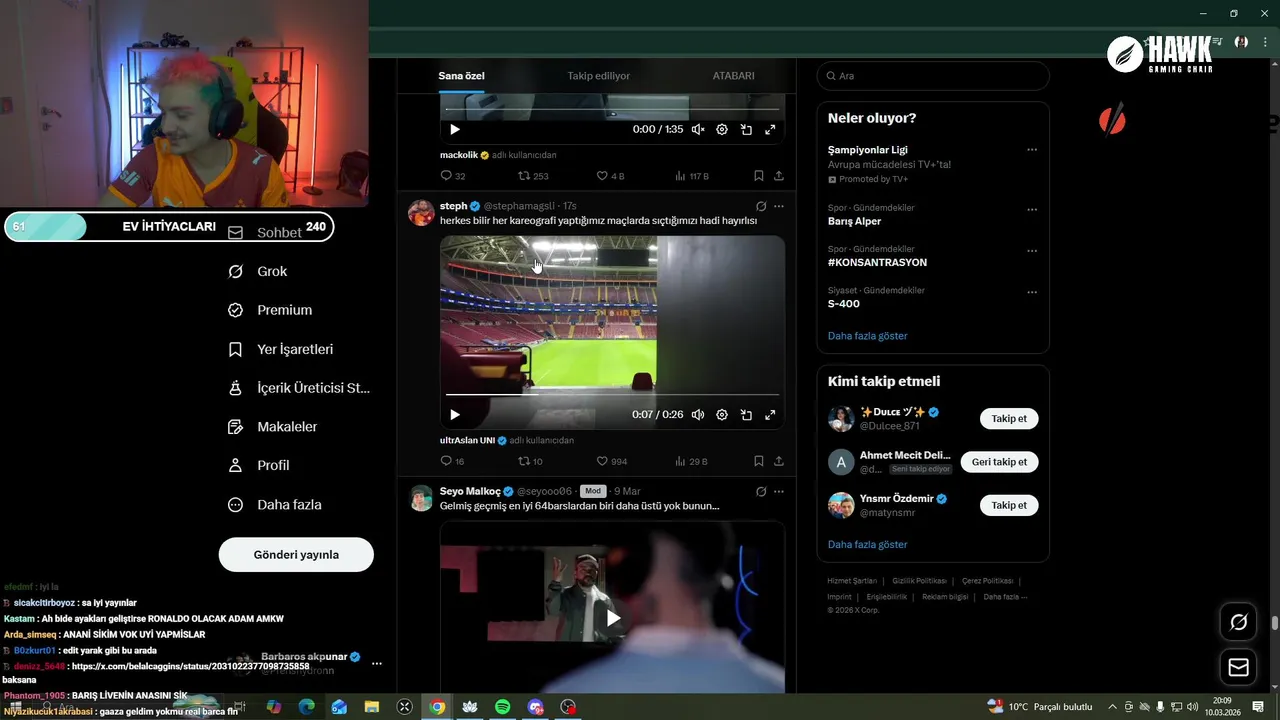Open the Daha fazla menu
This screenshot has width=1280, height=720.
275,505
